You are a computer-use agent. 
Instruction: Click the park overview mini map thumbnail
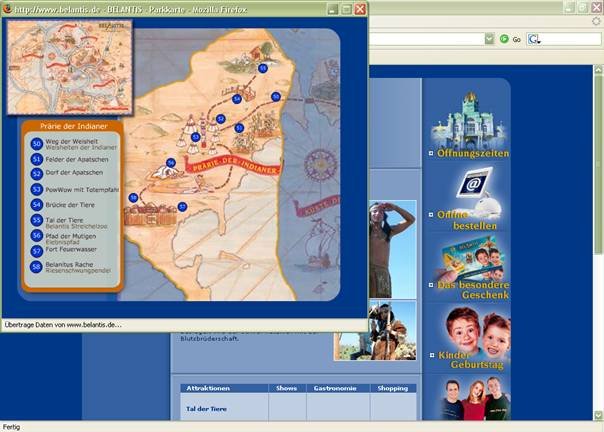pos(70,66)
